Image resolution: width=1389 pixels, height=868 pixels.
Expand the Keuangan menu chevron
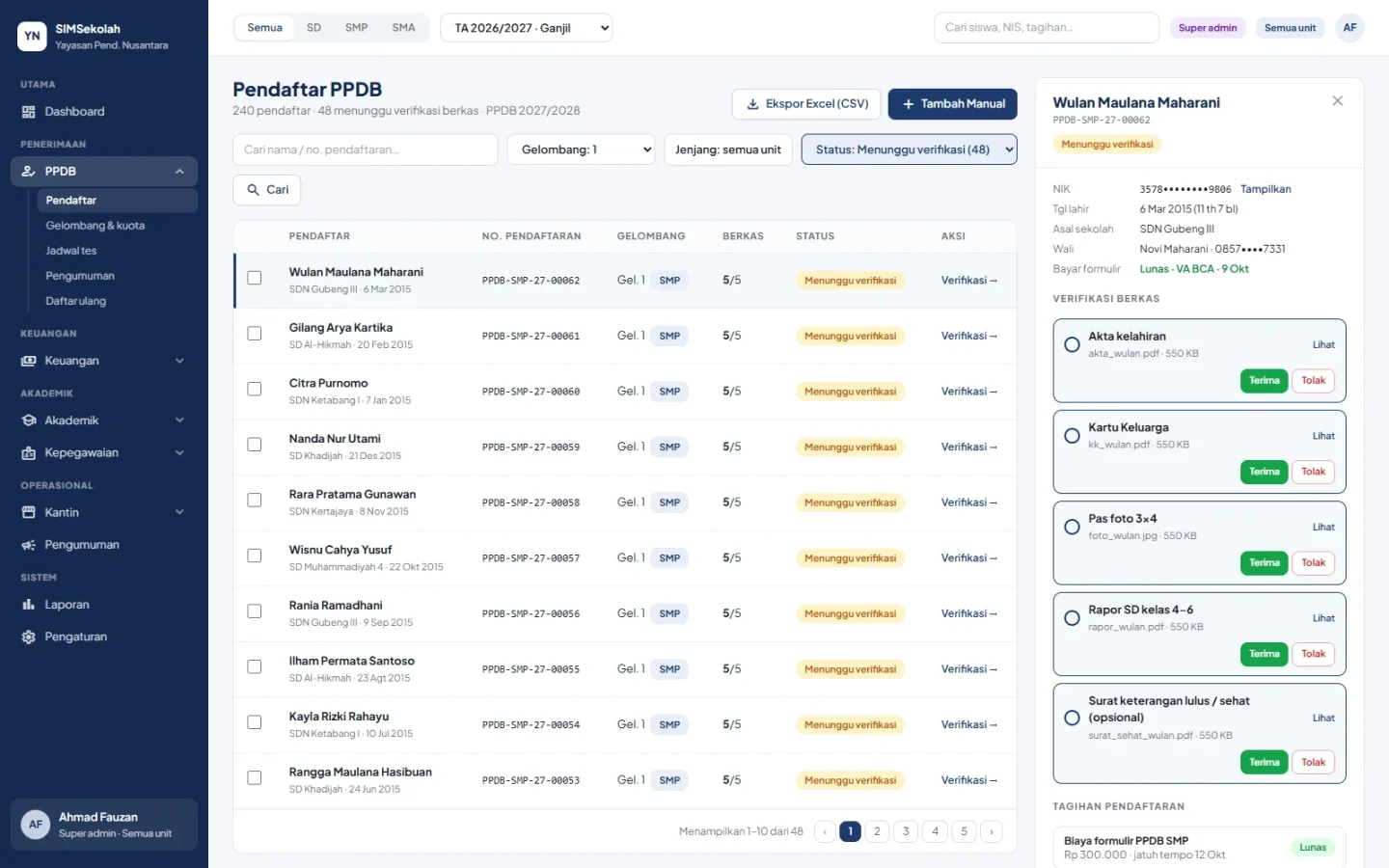(179, 361)
